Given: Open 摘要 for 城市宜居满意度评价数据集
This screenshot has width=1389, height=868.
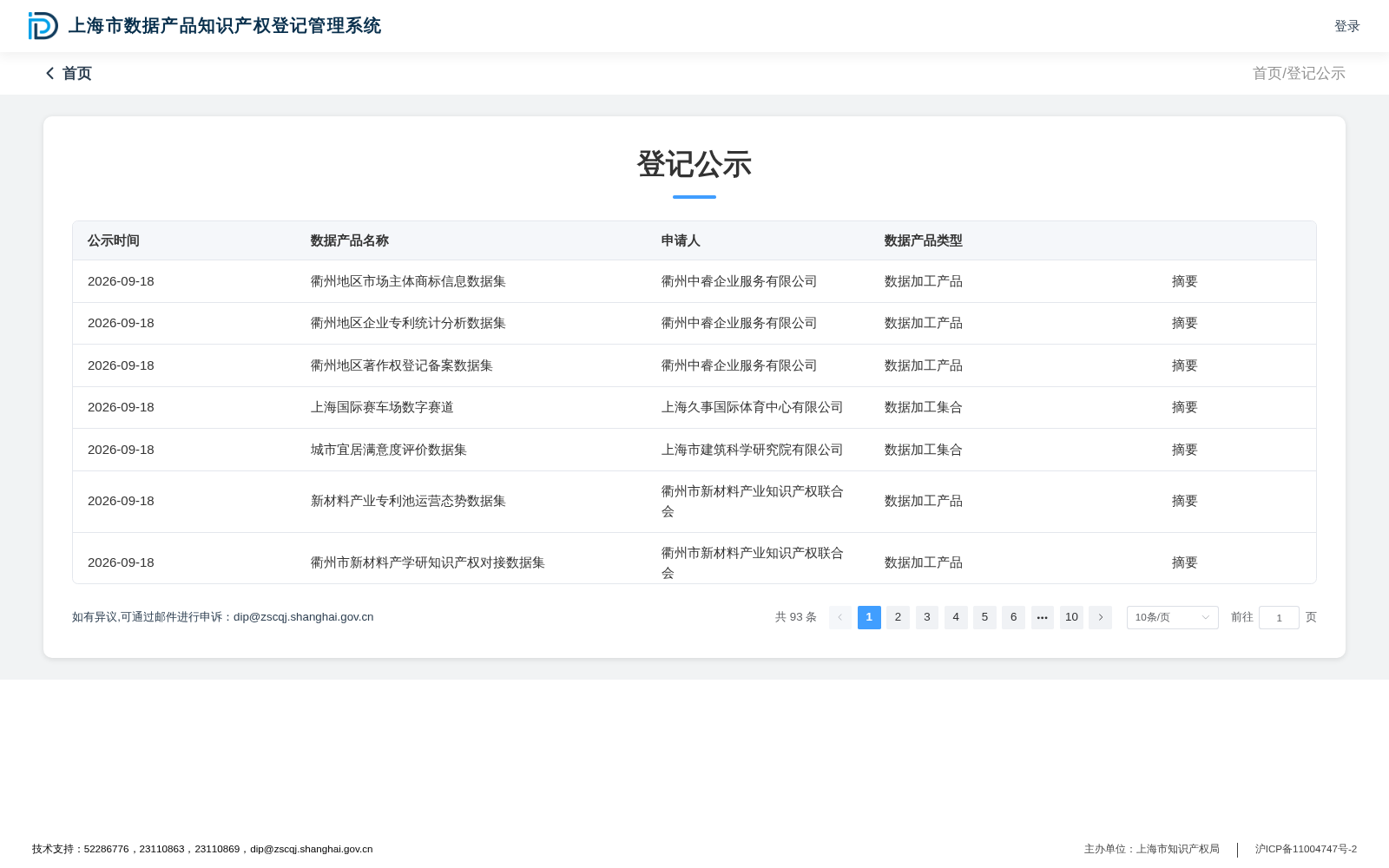Looking at the screenshot, I should click(x=1185, y=450).
